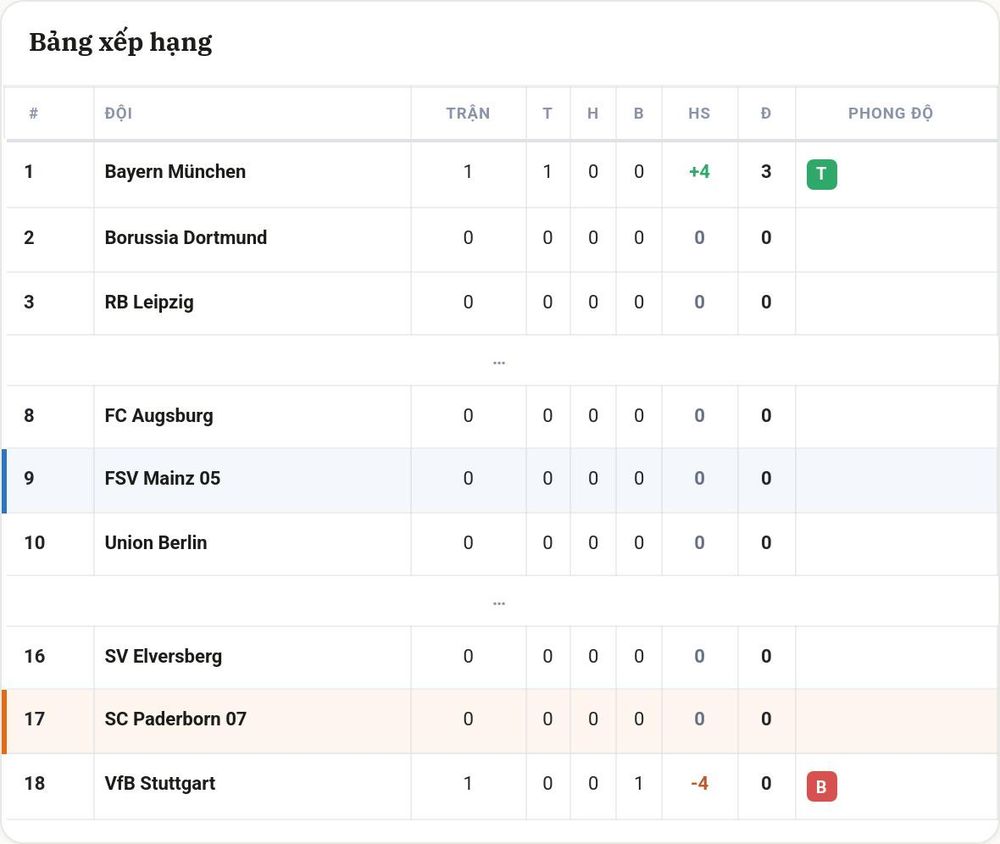Click the FC Augsburg team name
The image size is (1000, 844).
[x=159, y=416]
